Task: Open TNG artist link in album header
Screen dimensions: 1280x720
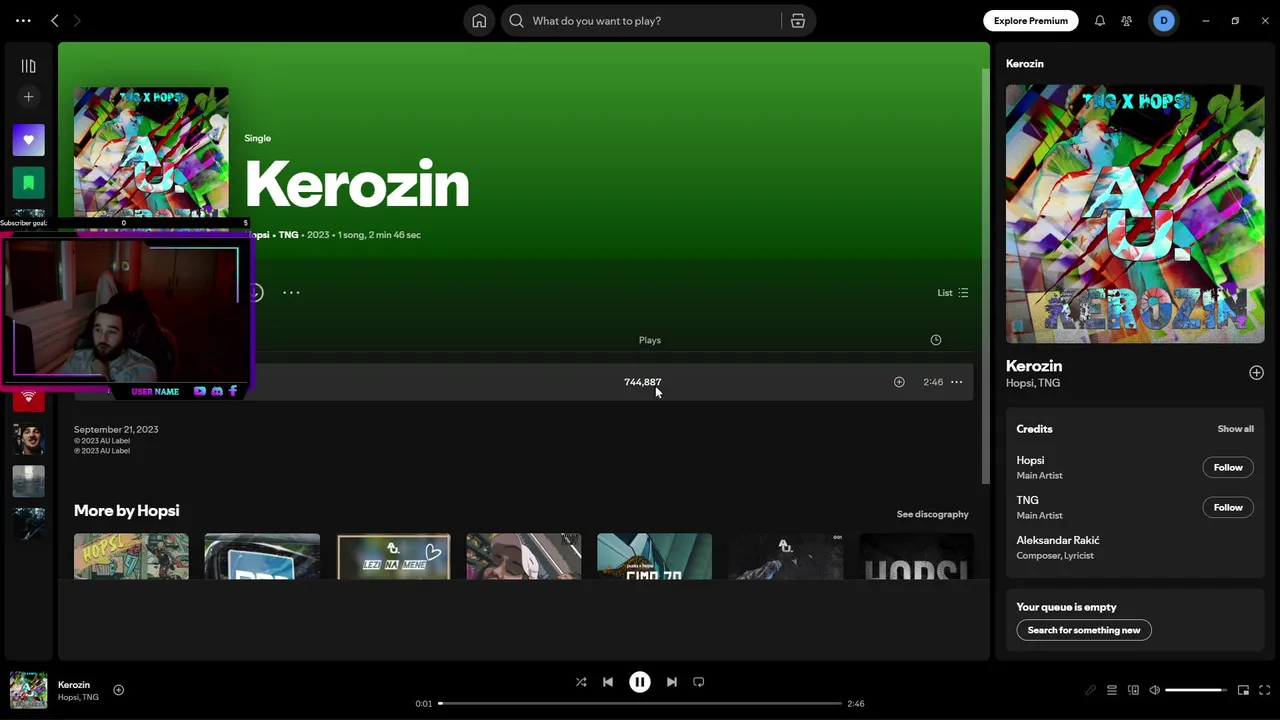Action: (x=288, y=235)
